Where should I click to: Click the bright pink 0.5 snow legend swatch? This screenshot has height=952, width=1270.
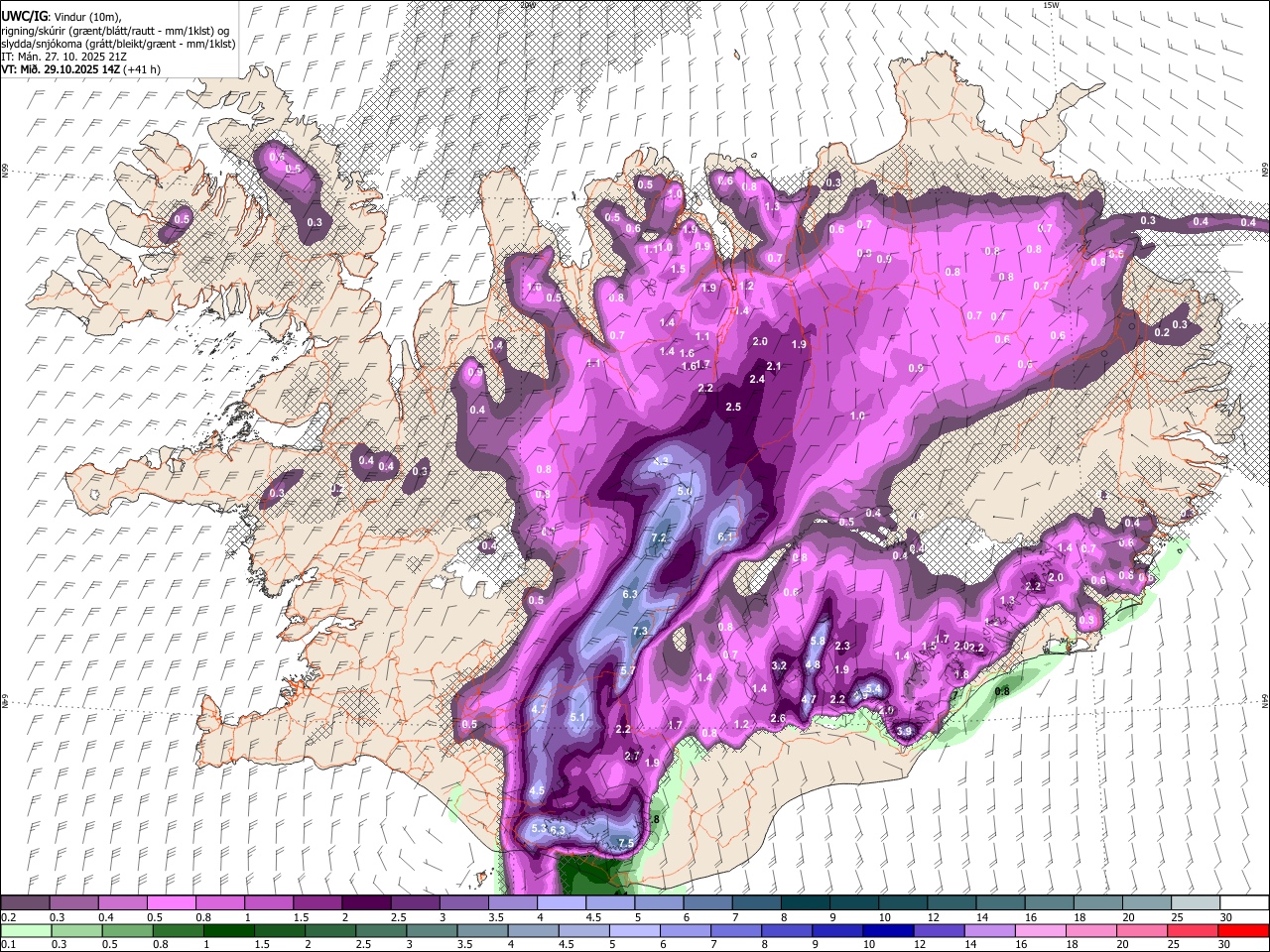pos(171,903)
